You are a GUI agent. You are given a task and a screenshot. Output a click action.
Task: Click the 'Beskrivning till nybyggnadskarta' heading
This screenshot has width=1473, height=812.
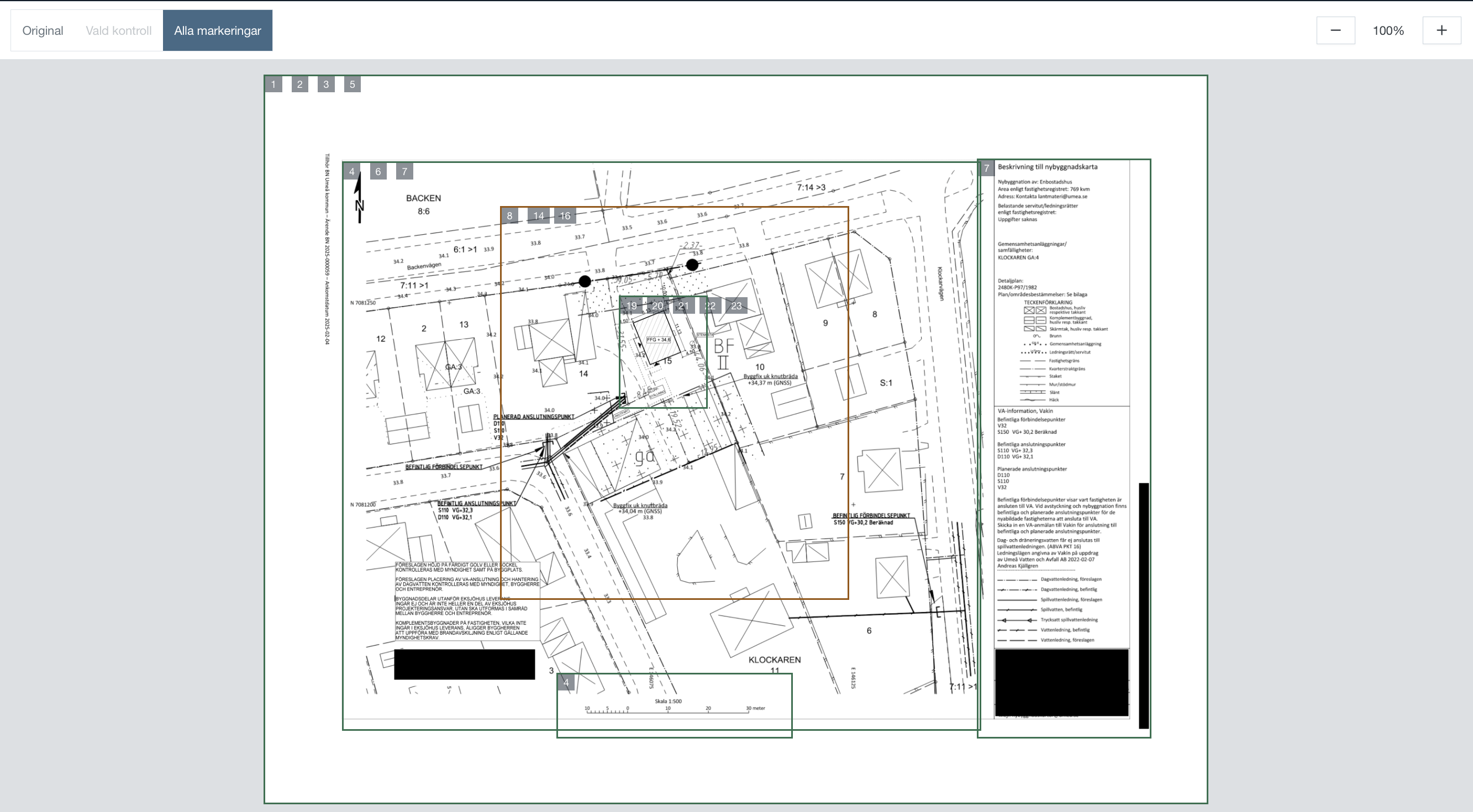[1048, 167]
